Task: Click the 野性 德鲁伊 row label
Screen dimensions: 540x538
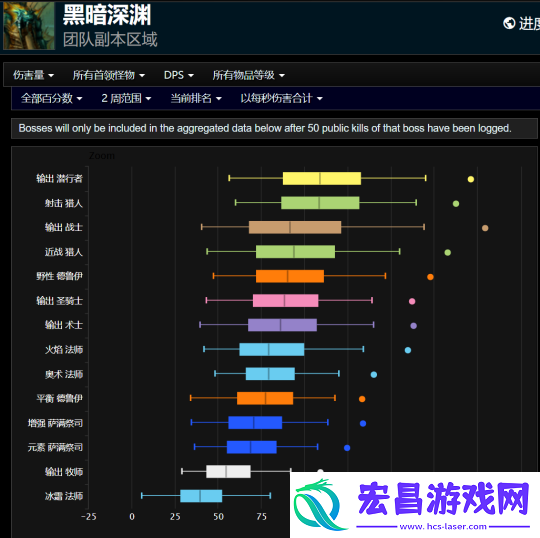Action: point(60,276)
